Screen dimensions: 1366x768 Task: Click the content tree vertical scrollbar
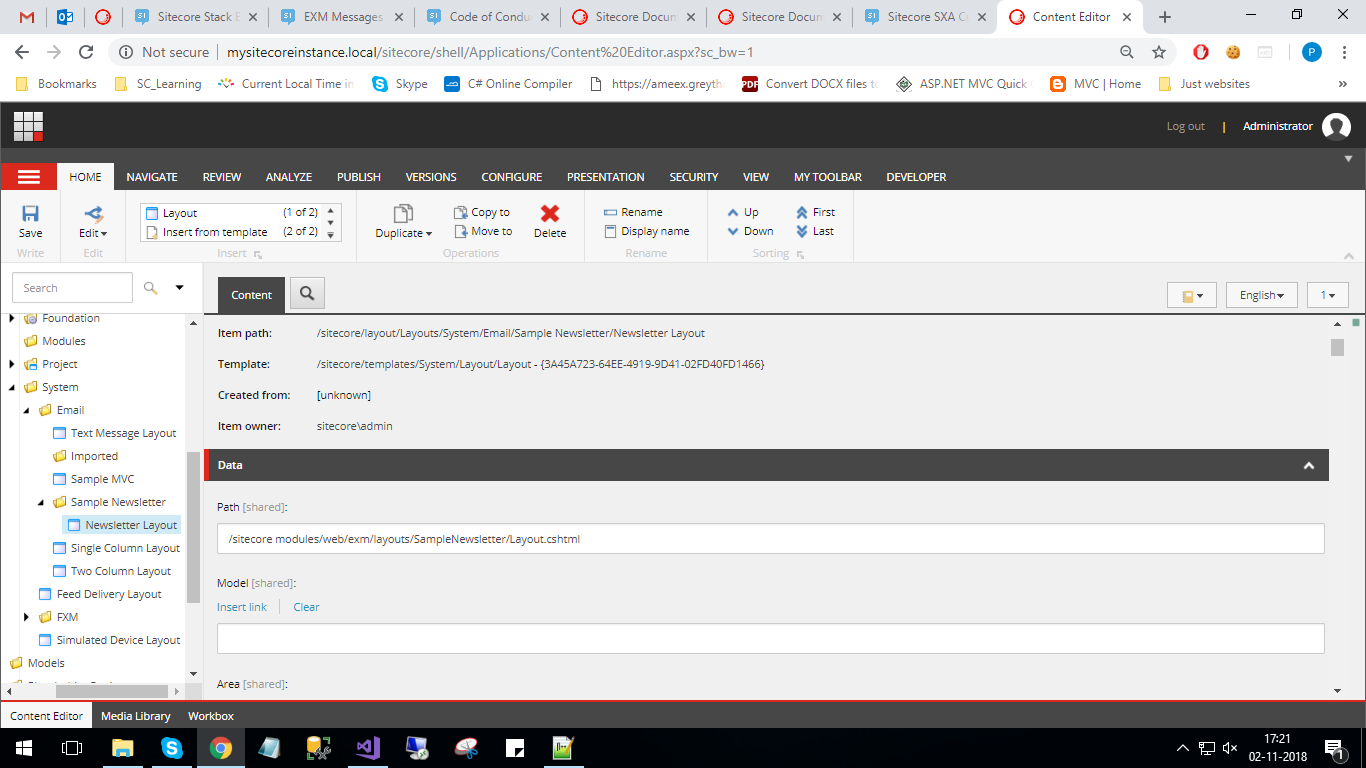pos(194,527)
